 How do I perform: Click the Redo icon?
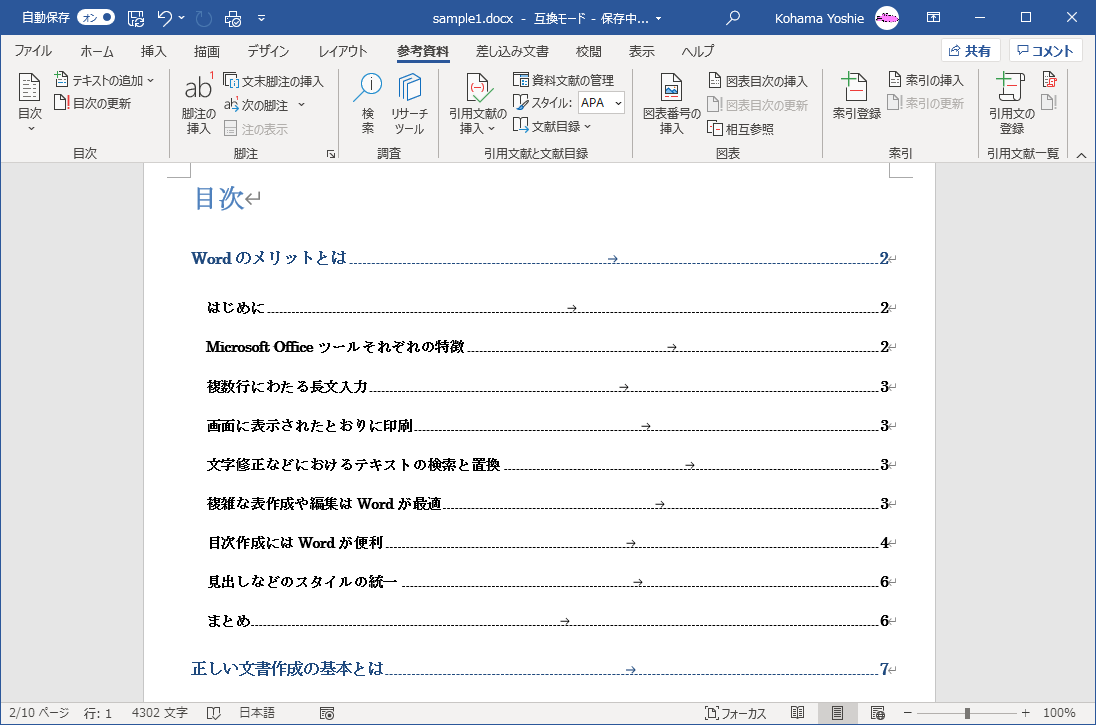203,18
